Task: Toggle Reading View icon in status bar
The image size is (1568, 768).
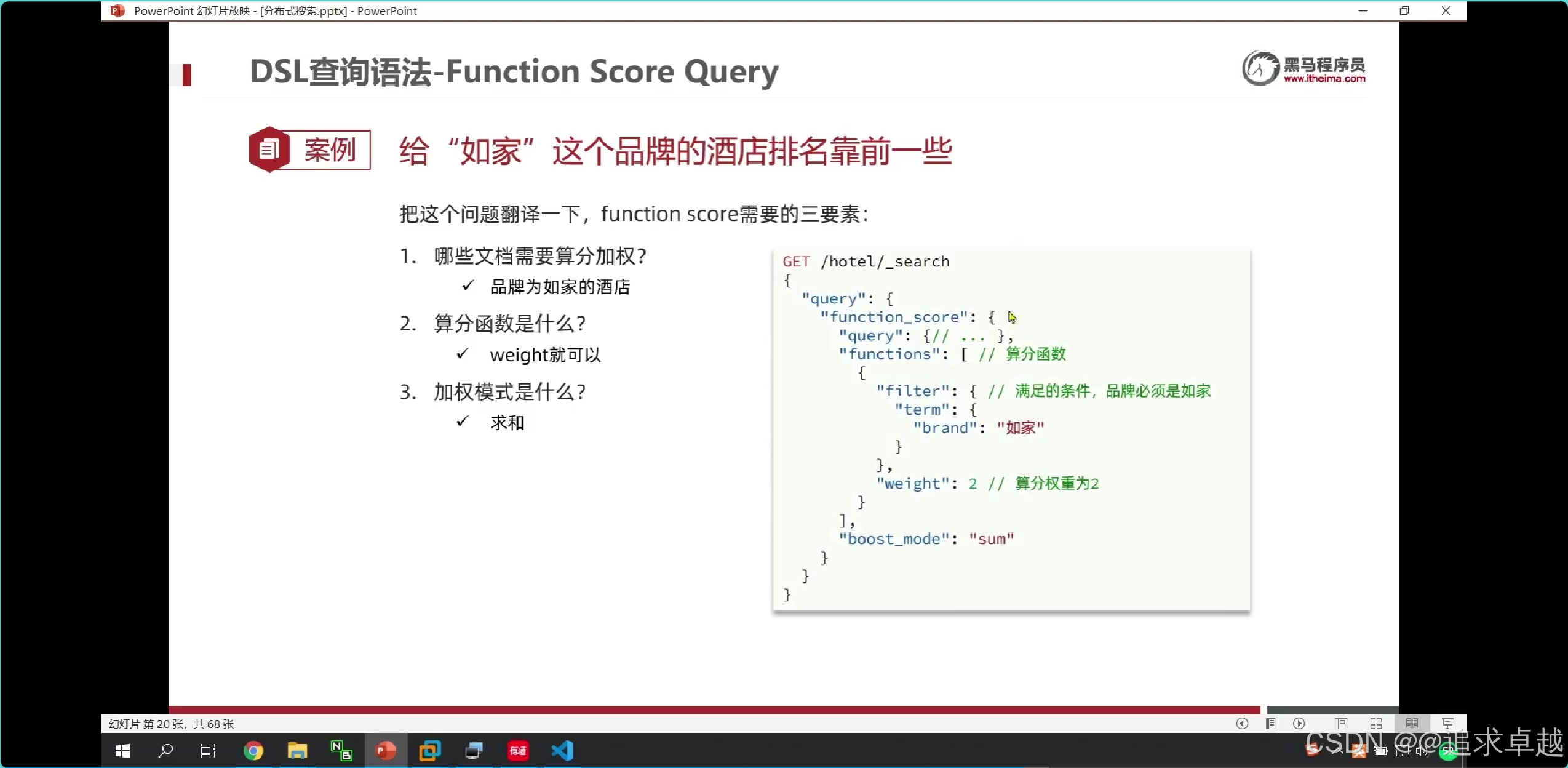Action: (1412, 724)
